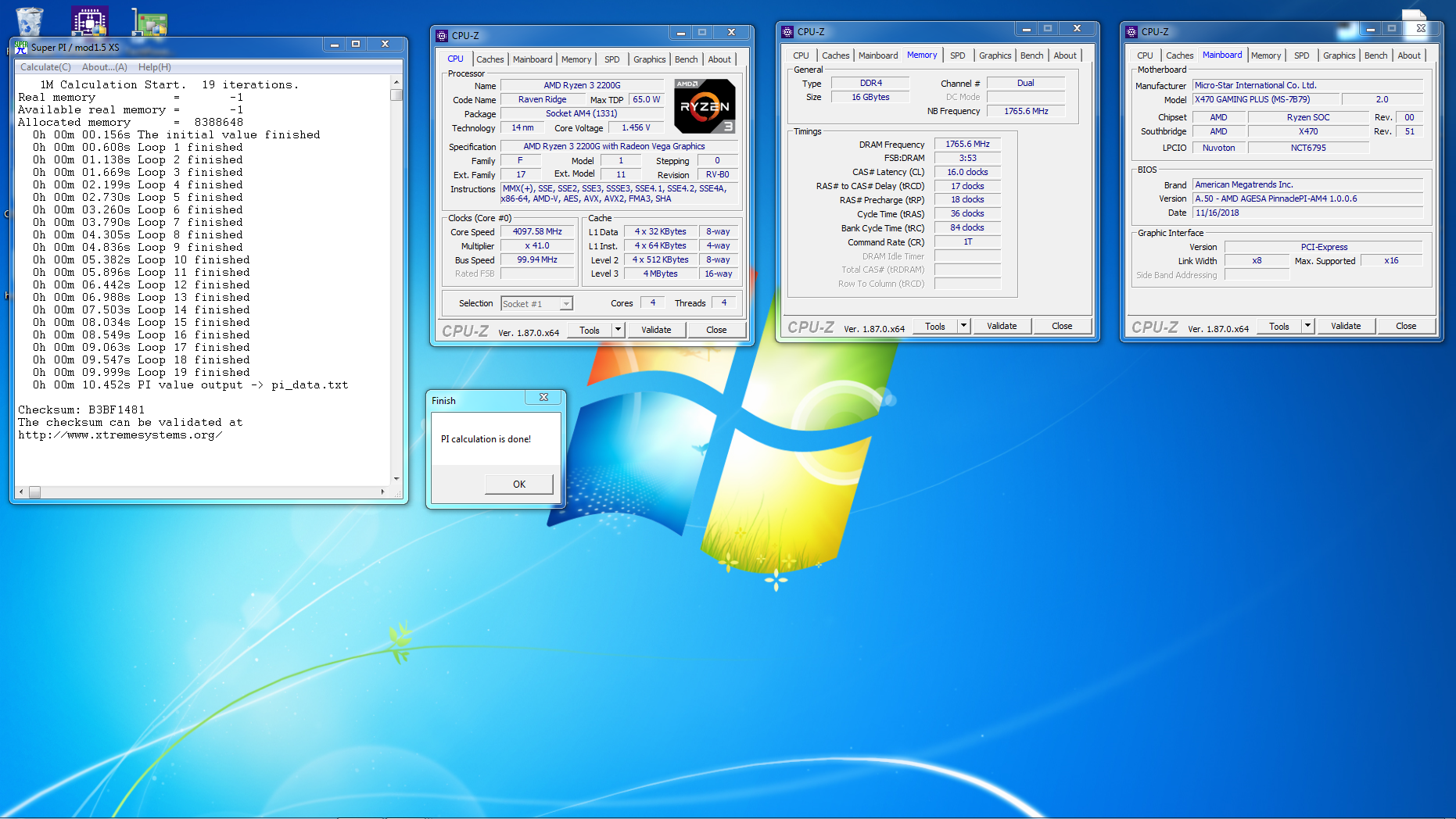This screenshot has height=819, width=1456.
Task: Click Tools button in the Mainboard tab window
Action: pos(1279,327)
